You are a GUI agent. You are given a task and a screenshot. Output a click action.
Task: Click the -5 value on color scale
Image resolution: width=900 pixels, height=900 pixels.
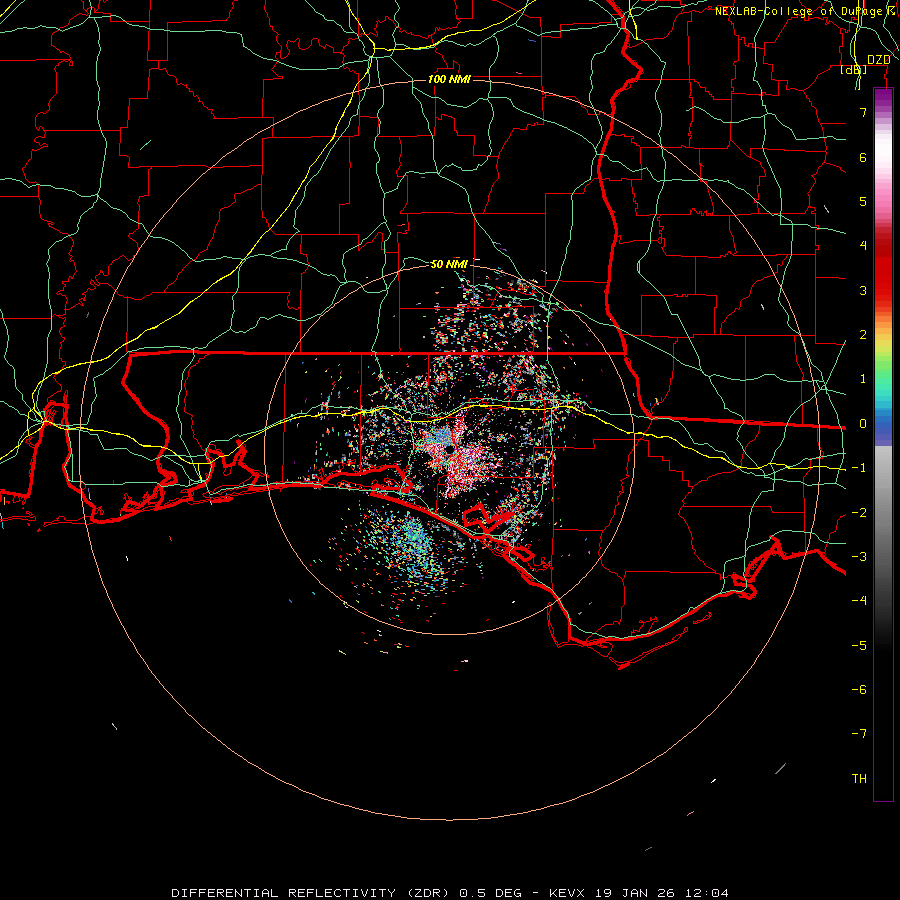(859, 646)
